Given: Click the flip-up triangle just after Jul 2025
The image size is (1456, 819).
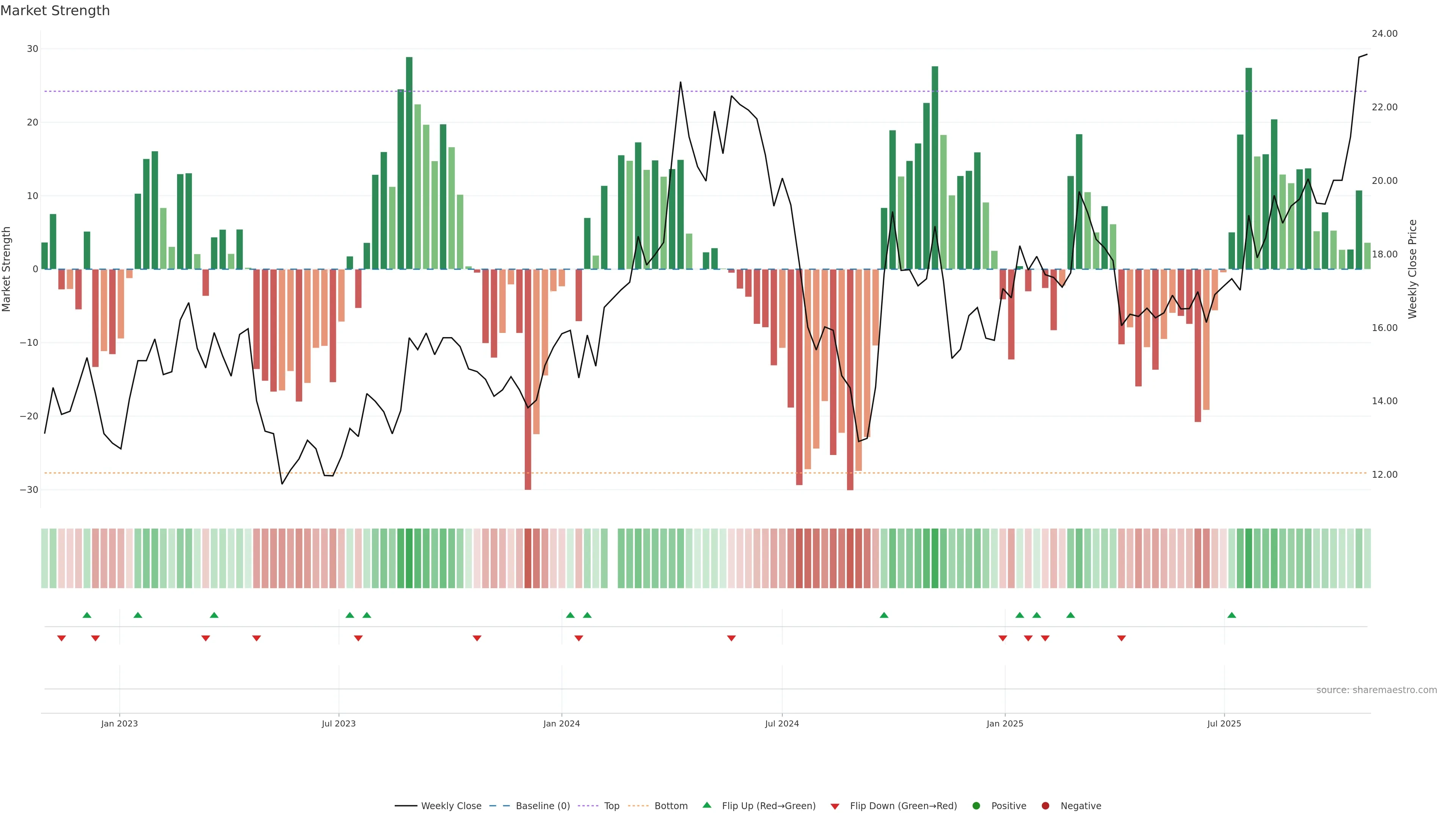Looking at the screenshot, I should [x=1232, y=615].
